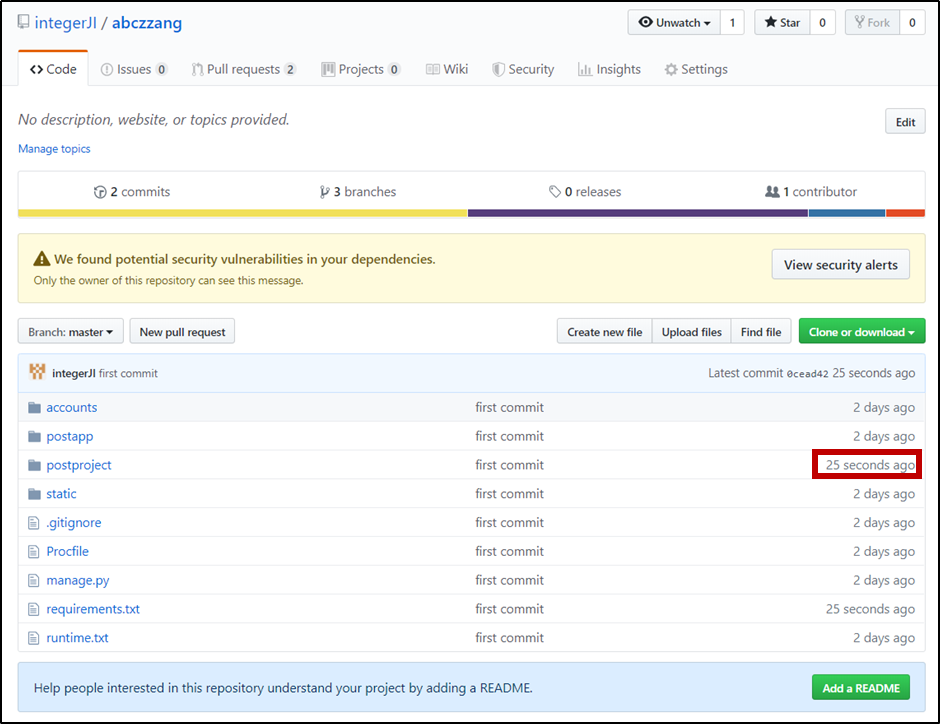
Task: Open the manage.py file
Action: [78, 580]
